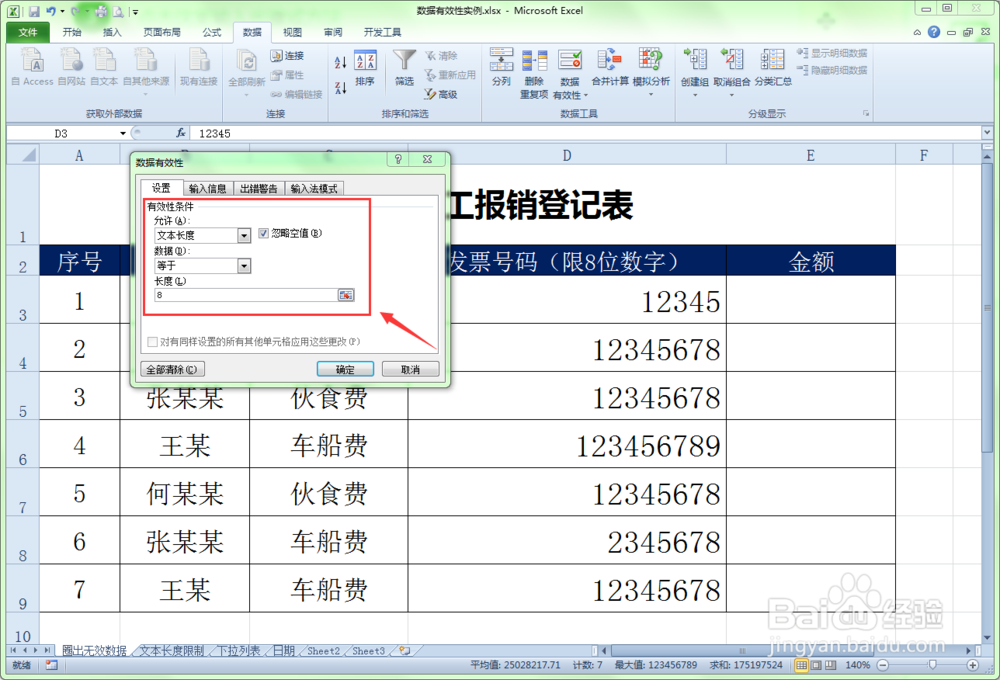Sort descending with the Z-A icon
The width and height of the screenshot is (1000, 680).
[x=341, y=87]
